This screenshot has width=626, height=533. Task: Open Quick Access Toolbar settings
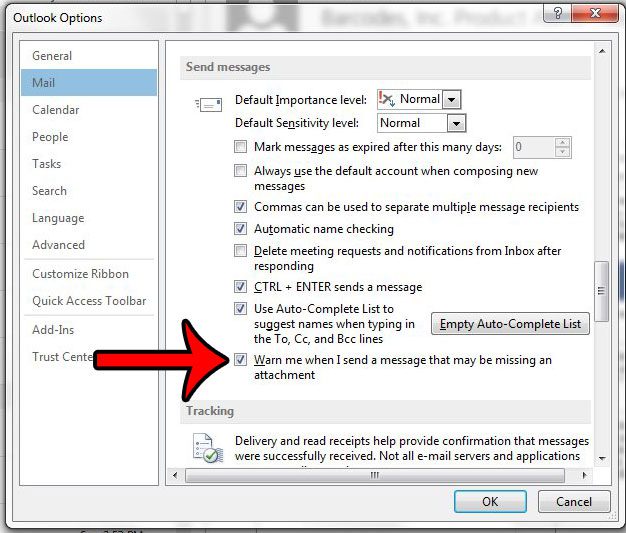tap(89, 301)
